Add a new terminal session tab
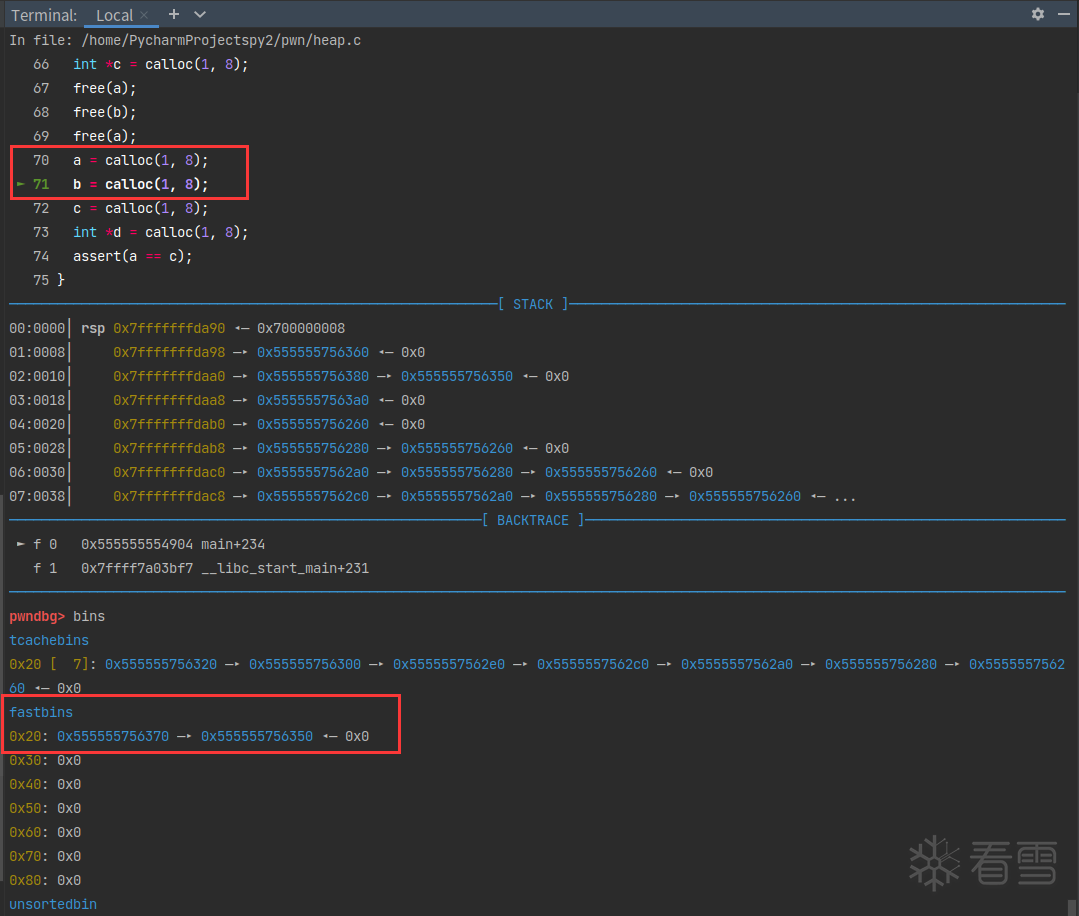Viewport: 1079px width, 916px height. click(174, 14)
